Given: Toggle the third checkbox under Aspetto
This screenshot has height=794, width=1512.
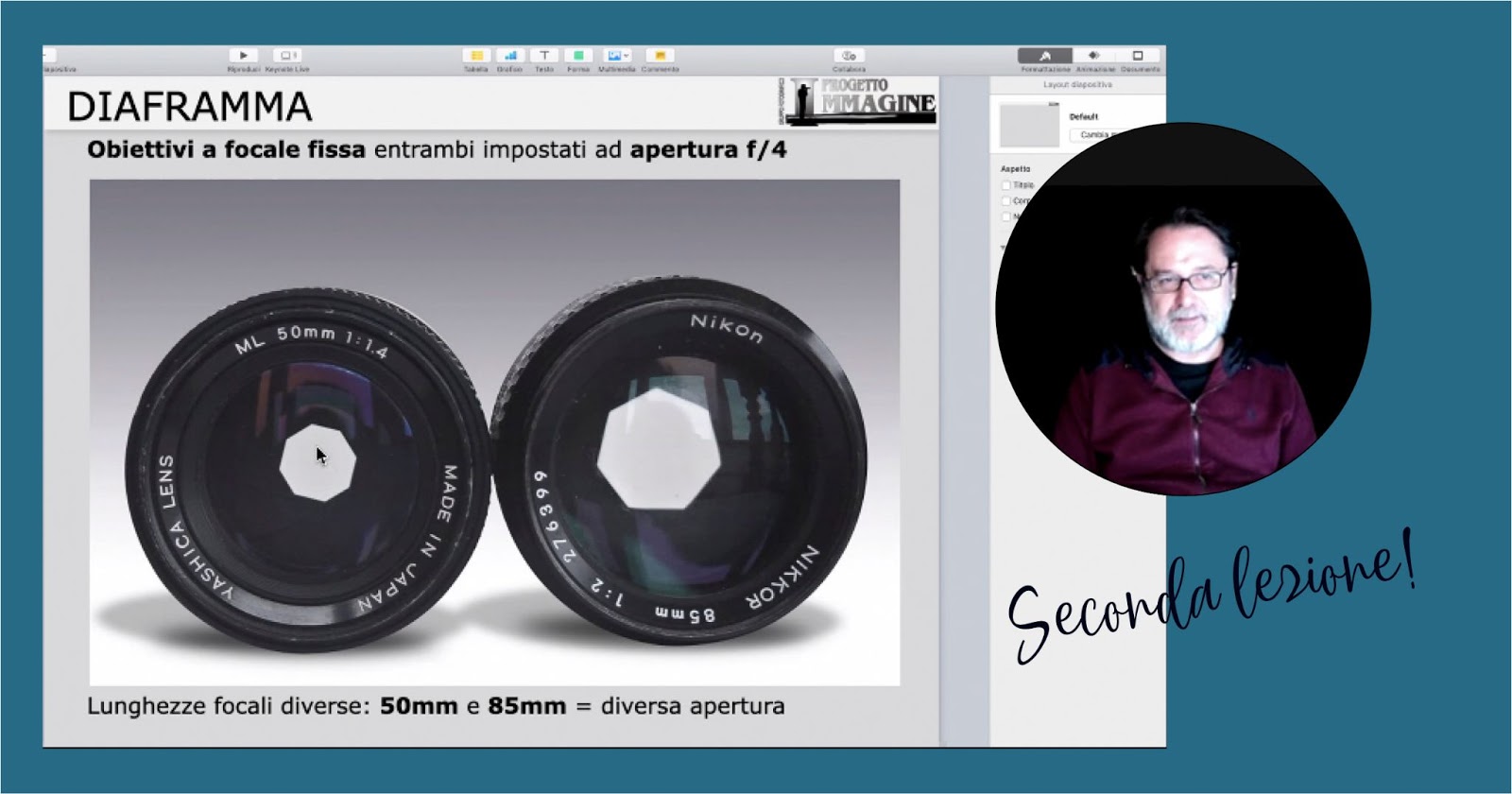Looking at the screenshot, I should tap(1006, 217).
